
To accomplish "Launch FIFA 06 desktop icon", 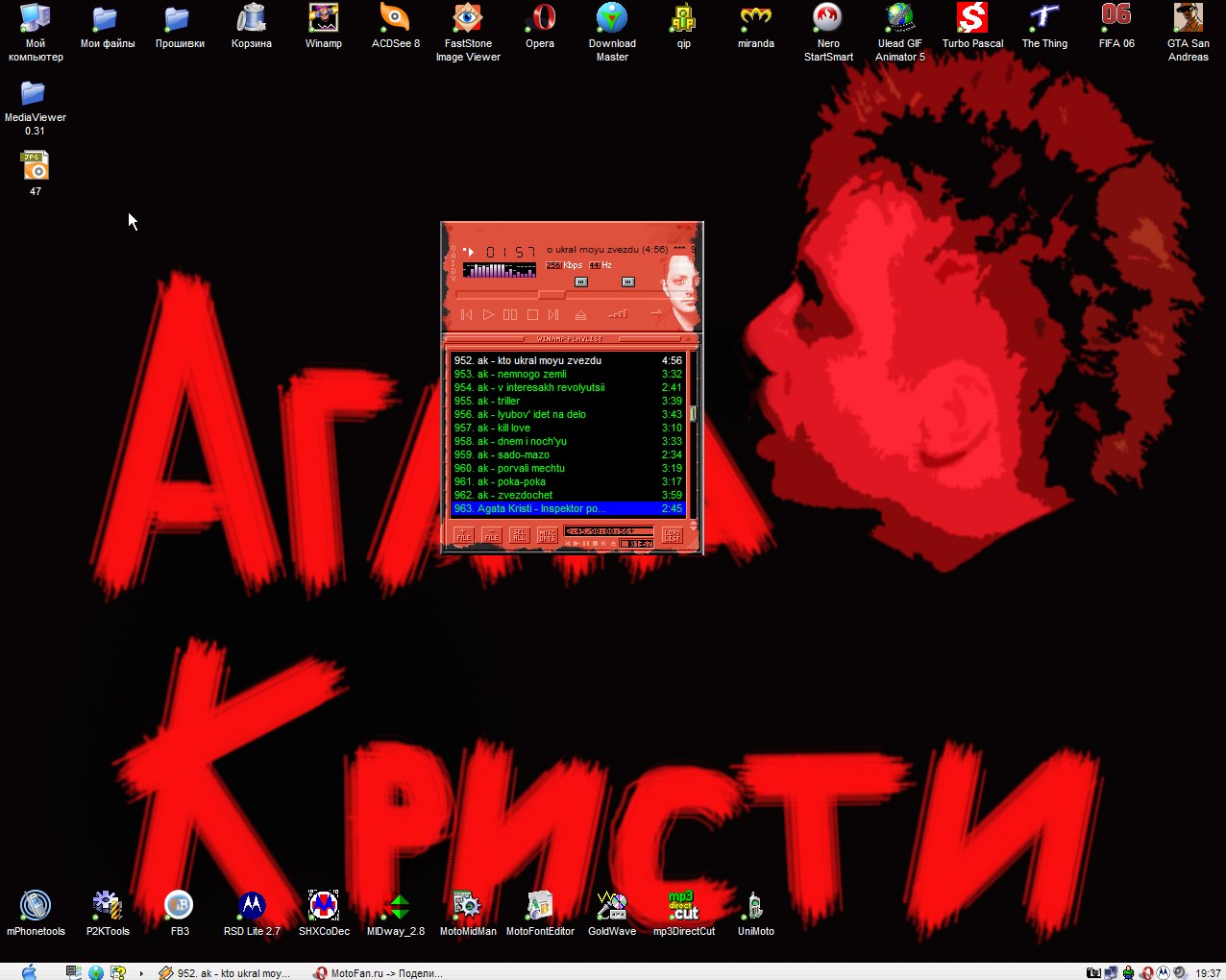I will [x=1116, y=26].
